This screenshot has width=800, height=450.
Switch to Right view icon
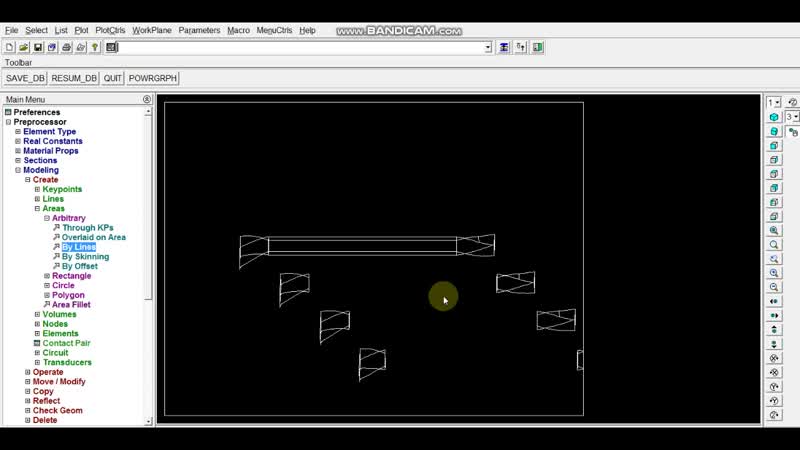(774, 160)
